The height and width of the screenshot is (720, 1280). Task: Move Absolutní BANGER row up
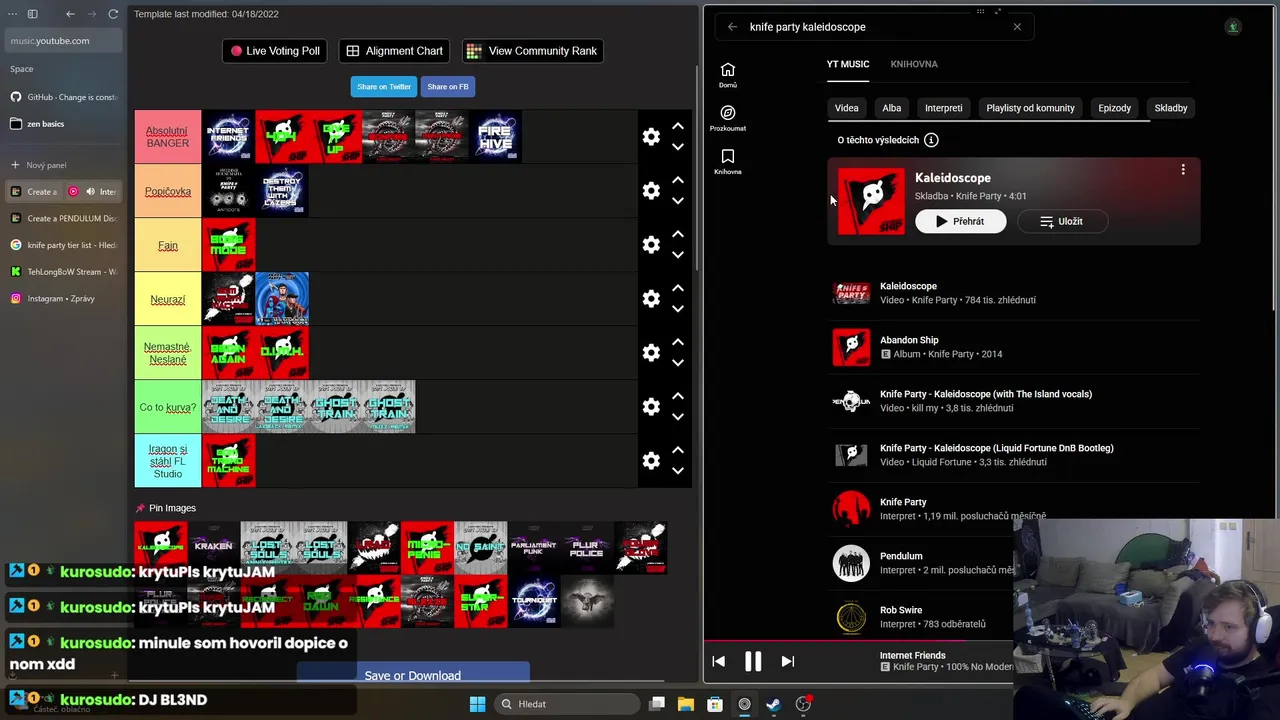[x=678, y=126]
